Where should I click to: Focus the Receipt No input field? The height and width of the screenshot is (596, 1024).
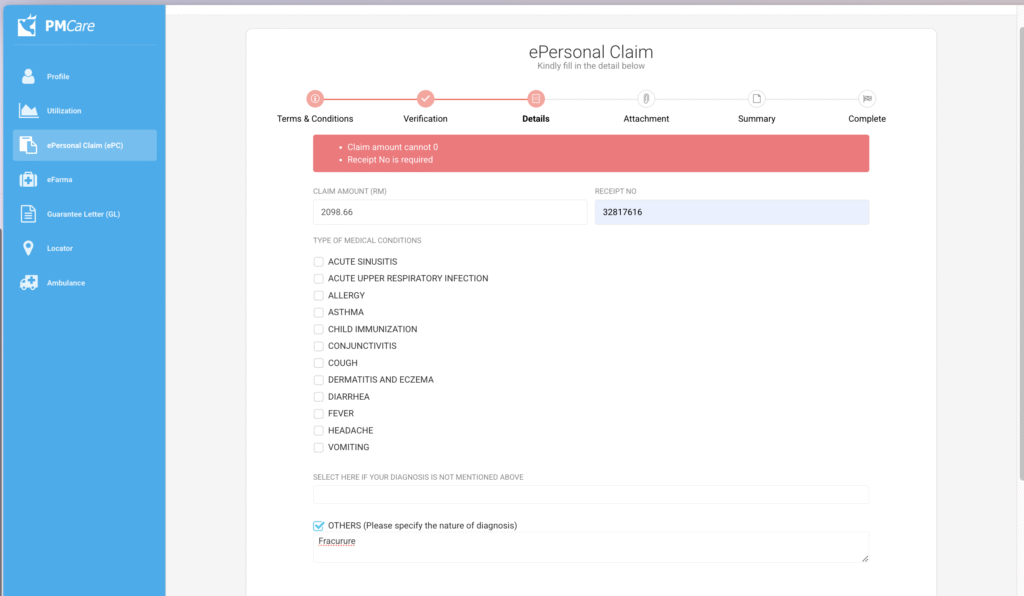tap(731, 213)
